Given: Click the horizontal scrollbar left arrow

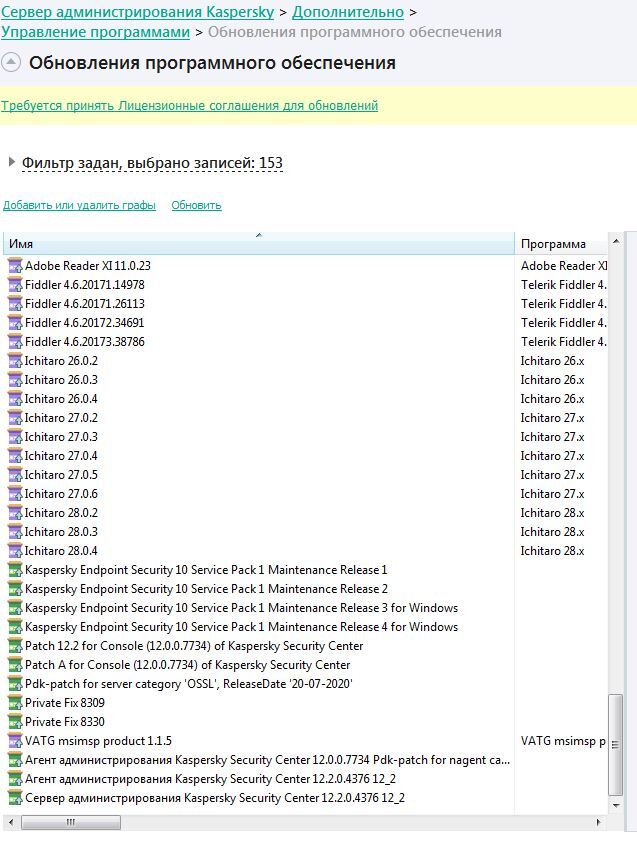Looking at the screenshot, I should 11,822.
